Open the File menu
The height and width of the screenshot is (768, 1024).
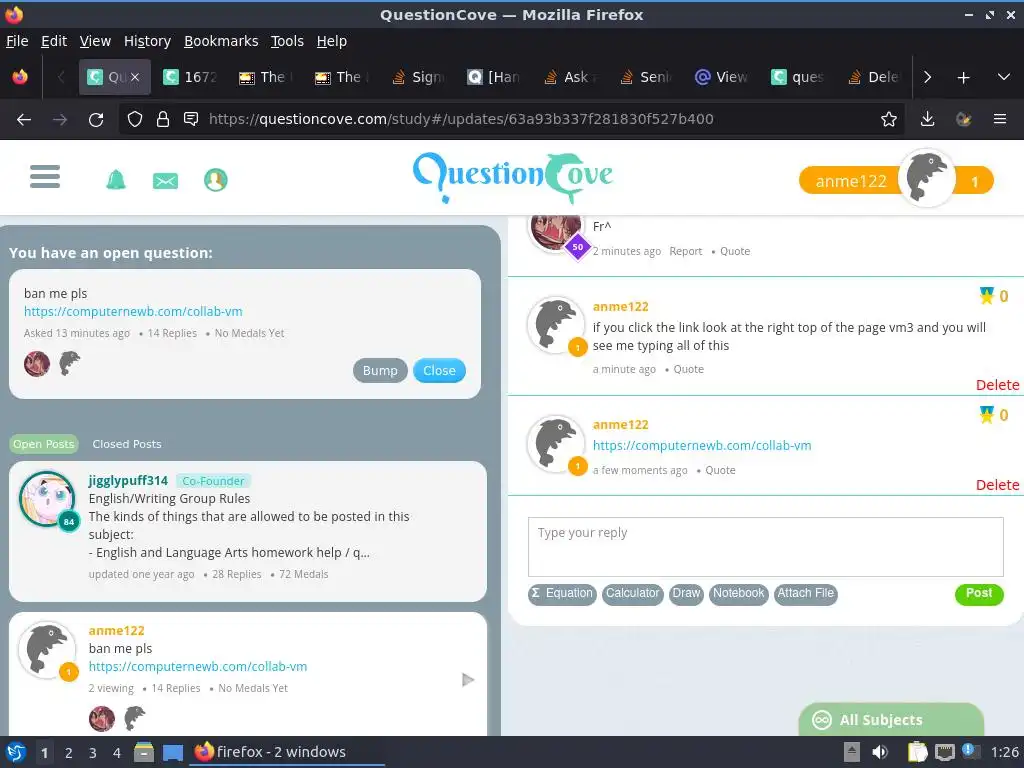coord(17,41)
